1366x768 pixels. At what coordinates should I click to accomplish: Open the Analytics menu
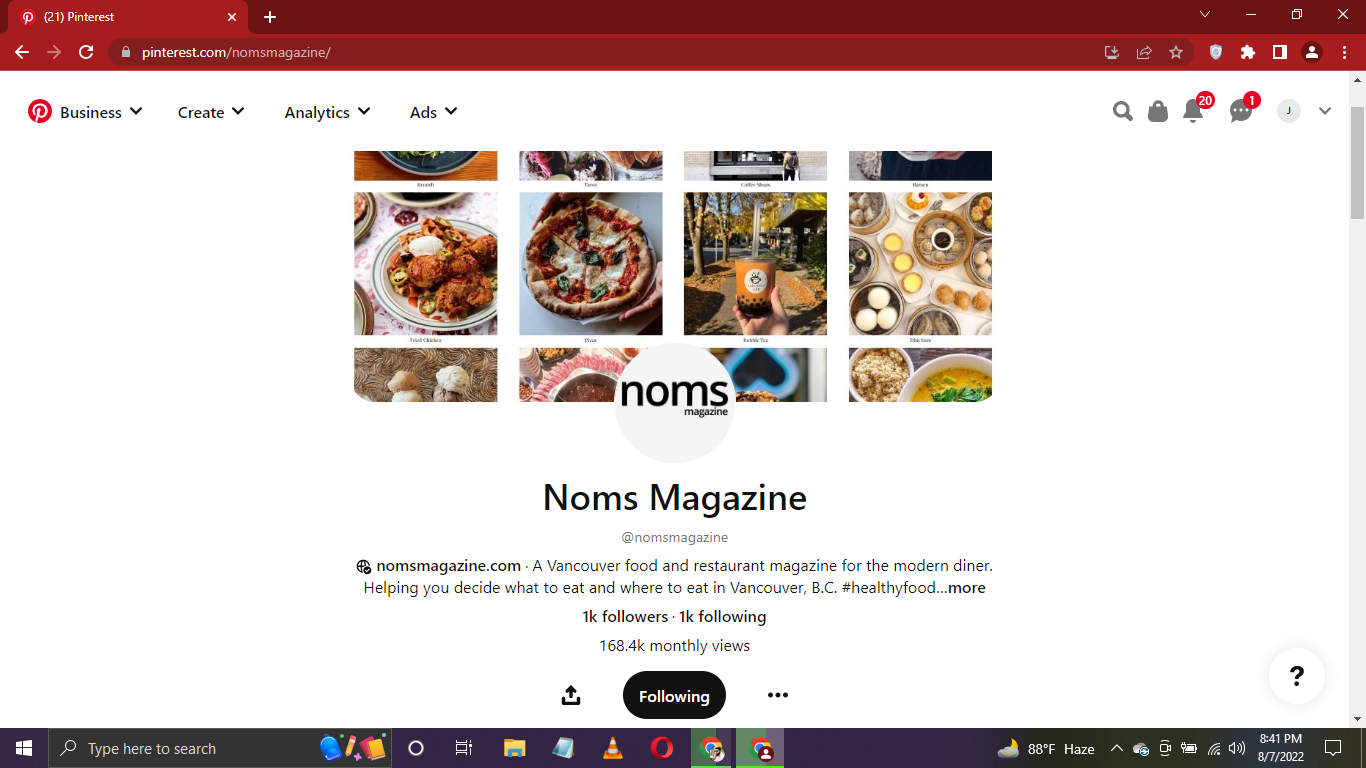(x=327, y=112)
